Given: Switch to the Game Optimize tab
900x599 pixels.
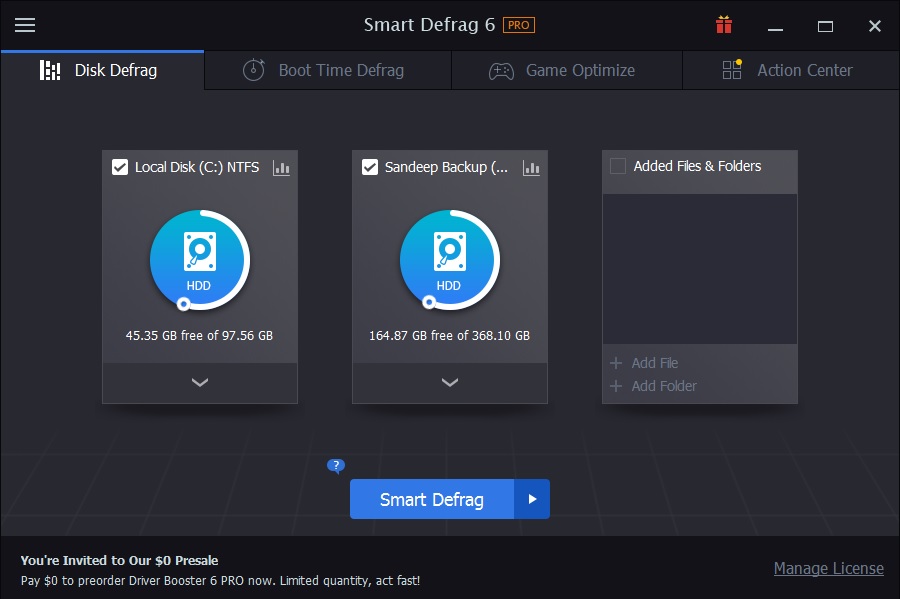Looking at the screenshot, I should [x=567, y=70].
